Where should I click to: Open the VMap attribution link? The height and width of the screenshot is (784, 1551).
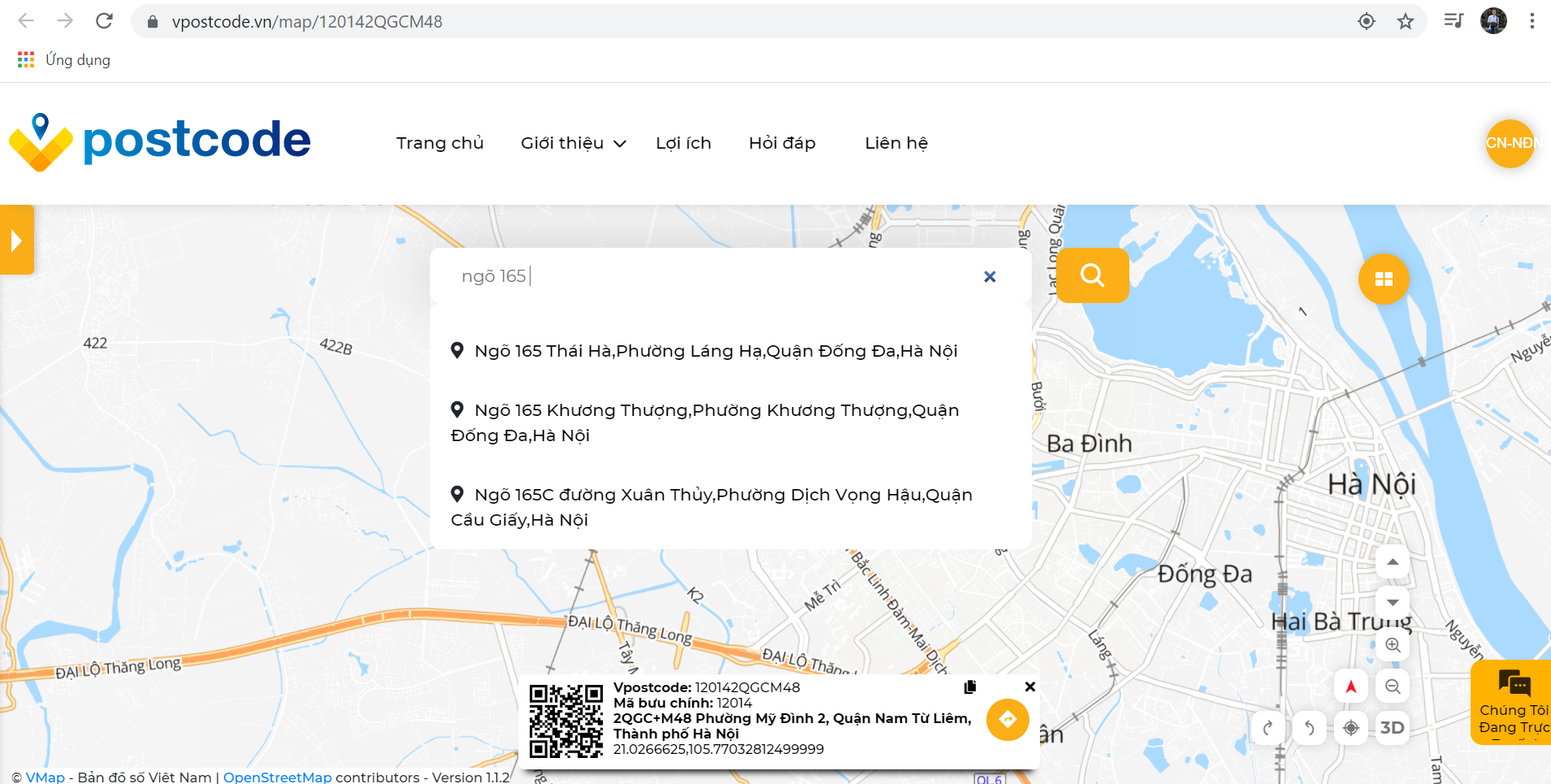[x=45, y=778]
